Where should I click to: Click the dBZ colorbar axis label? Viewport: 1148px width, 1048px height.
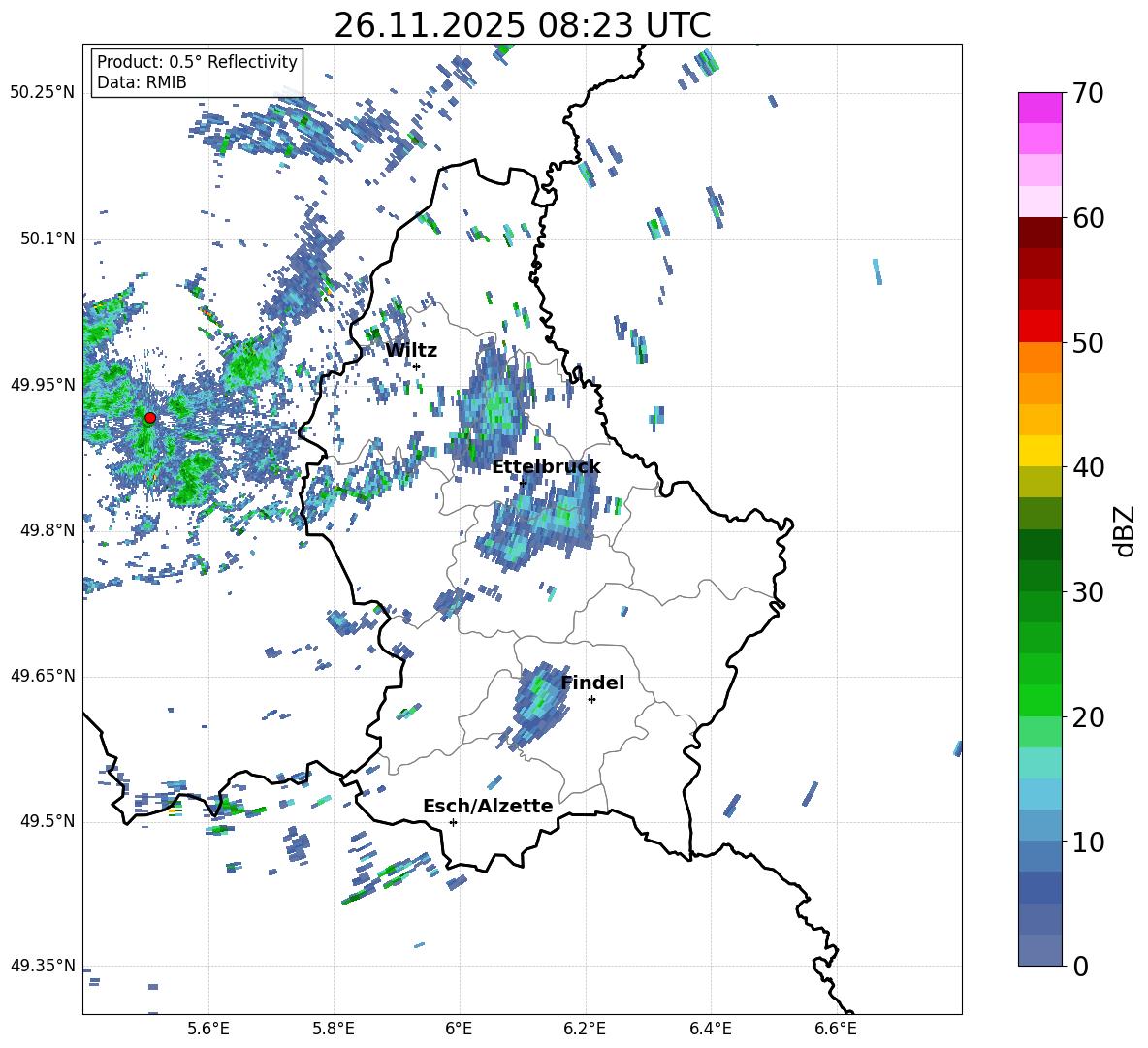[x=1125, y=530]
